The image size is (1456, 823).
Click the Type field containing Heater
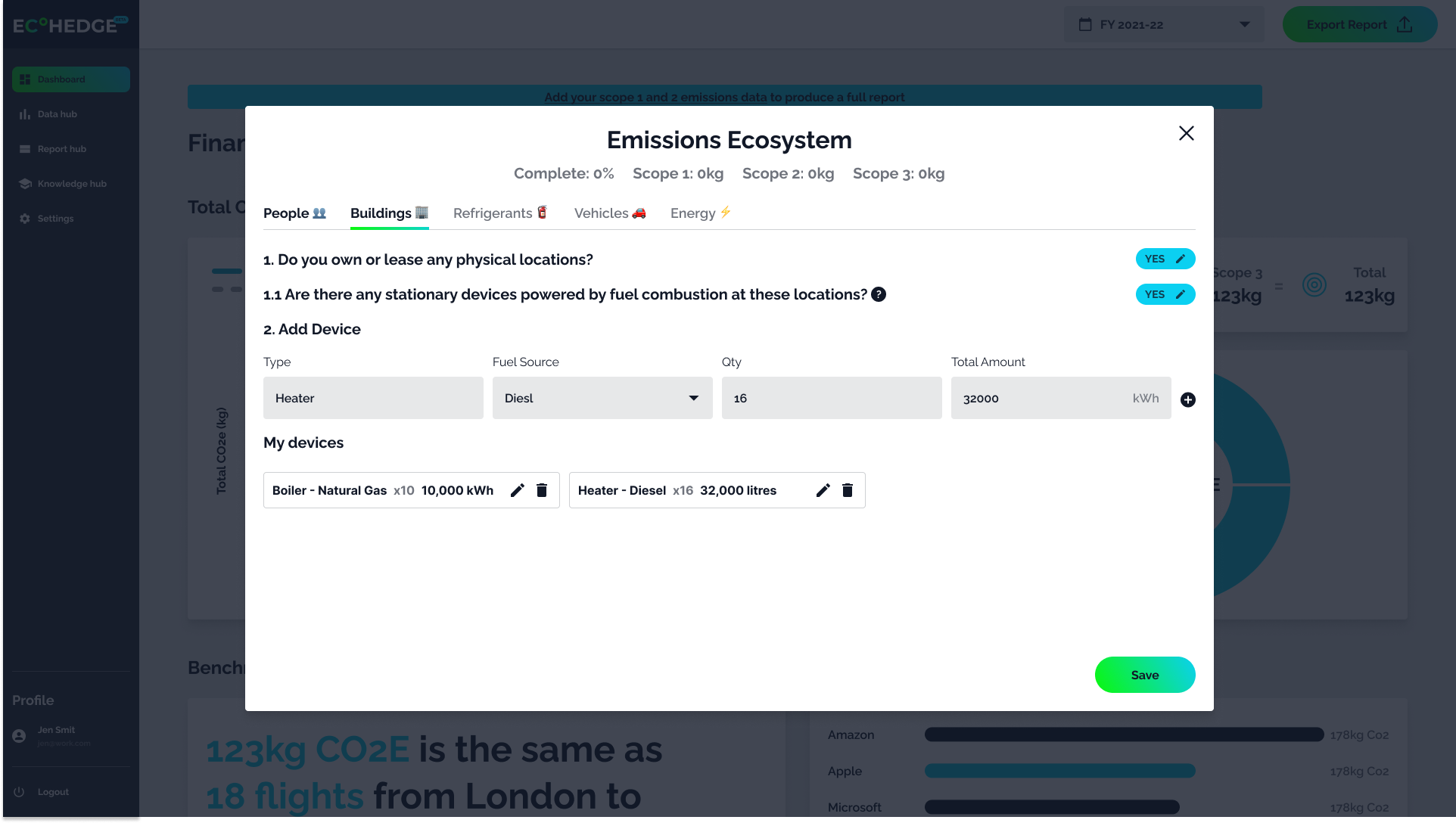coord(373,398)
